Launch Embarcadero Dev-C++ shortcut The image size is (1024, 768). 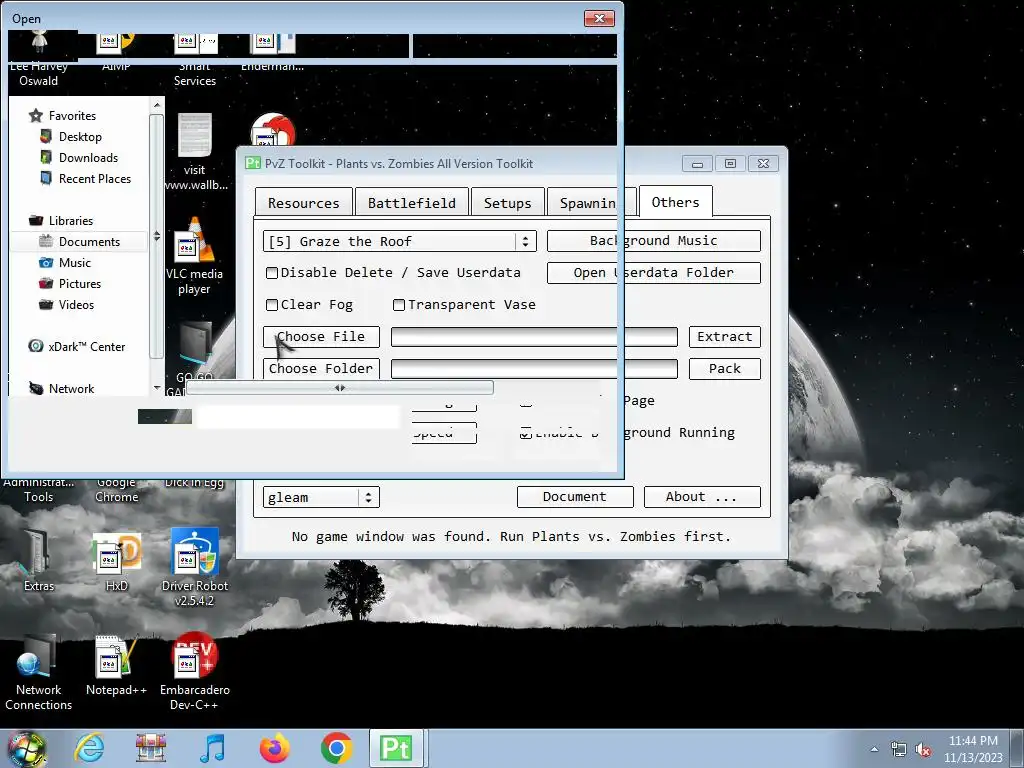tap(194, 671)
